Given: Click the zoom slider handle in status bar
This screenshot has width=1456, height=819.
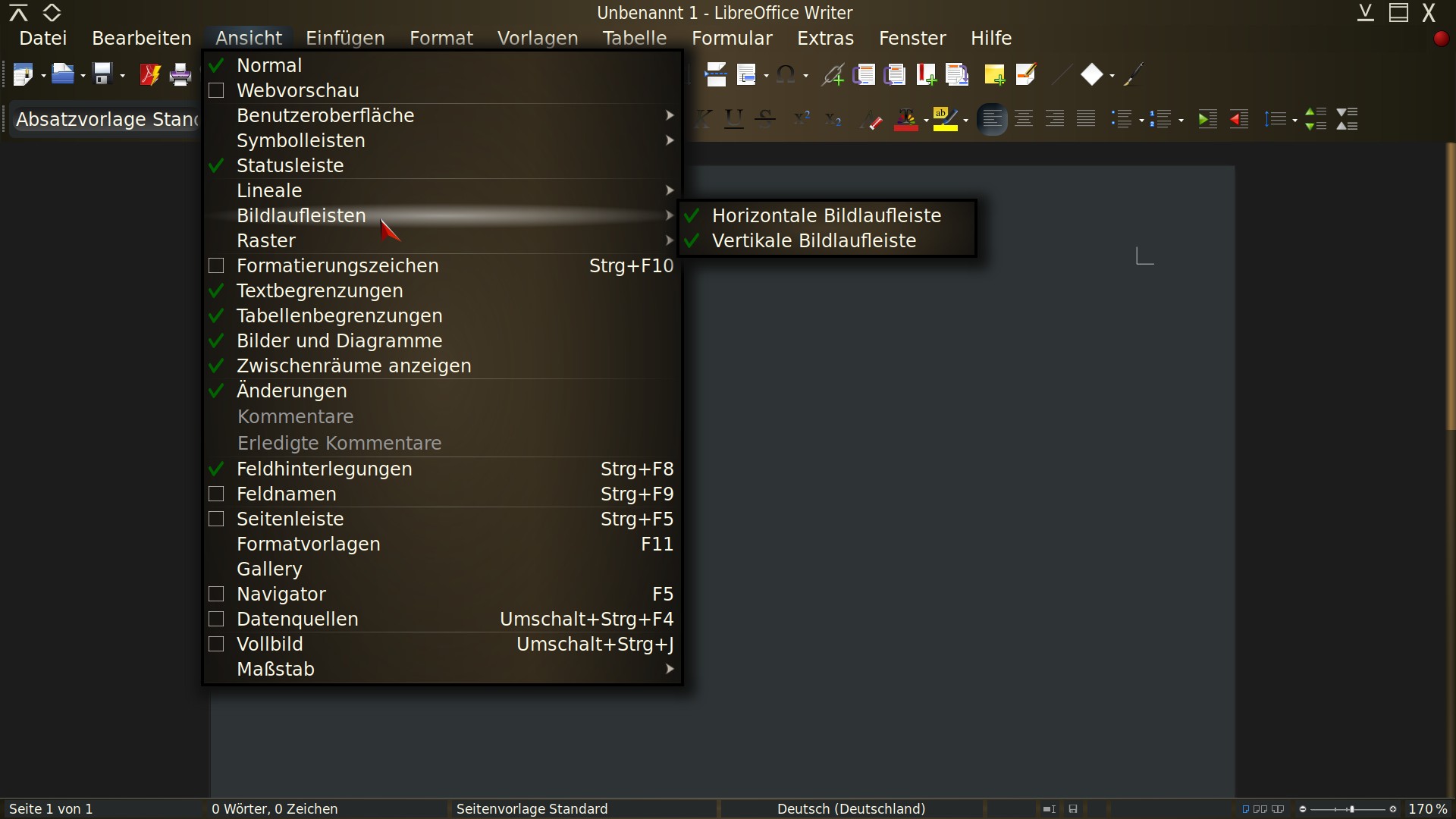Looking at the screenshot, I should pos(1351,809).
